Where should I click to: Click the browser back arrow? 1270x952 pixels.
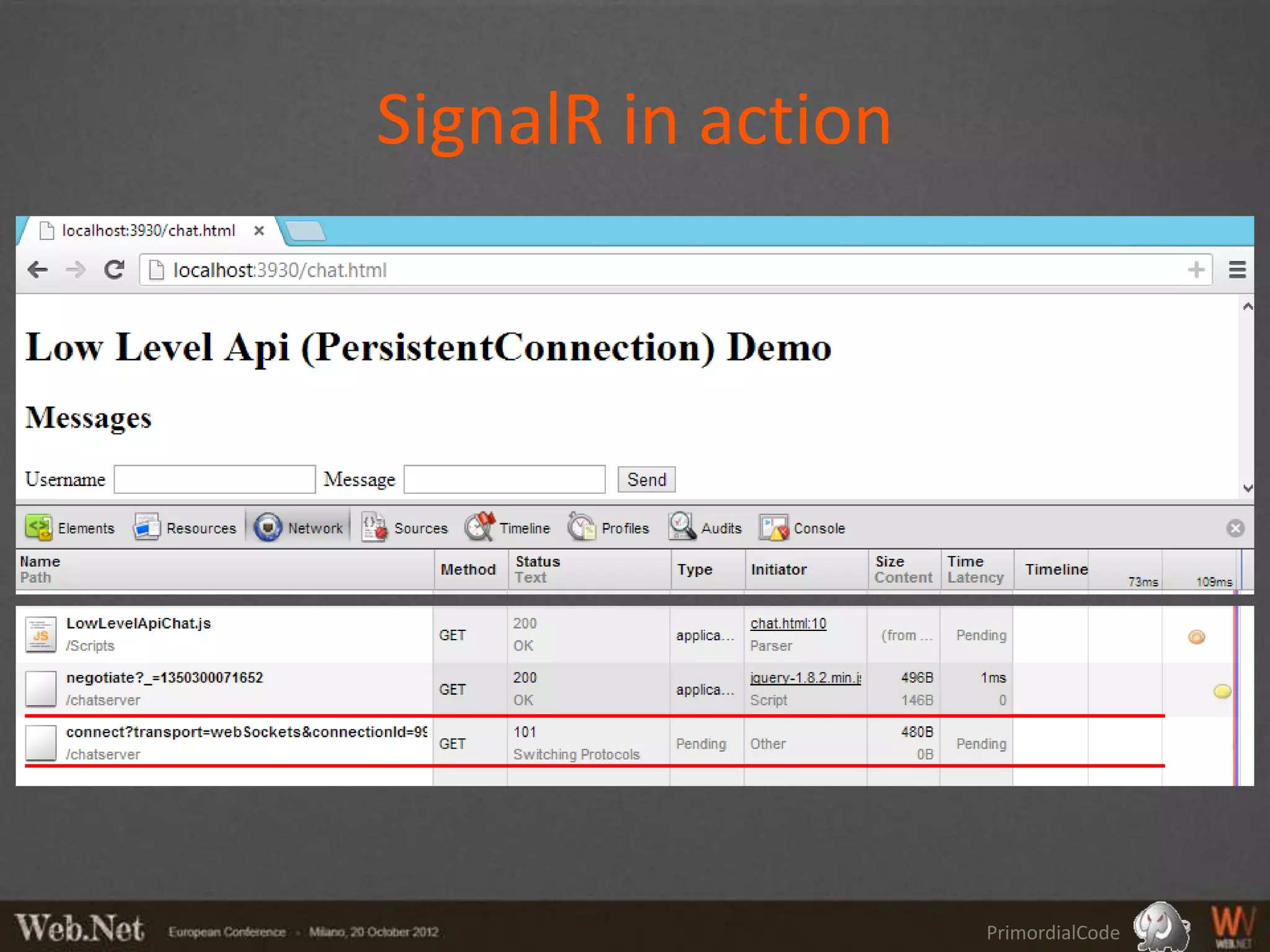click(x=38, y=270)
